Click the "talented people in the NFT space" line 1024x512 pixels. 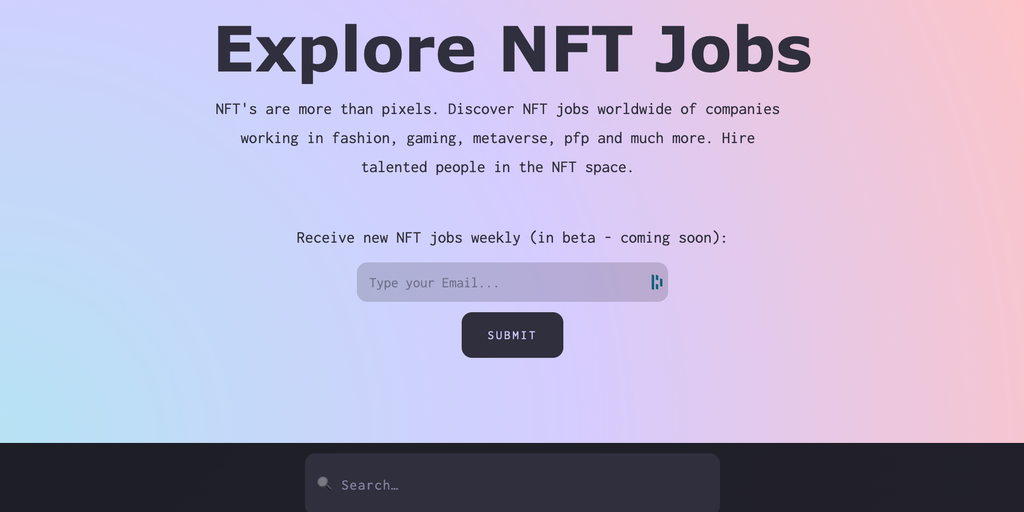pyautogui.click(x=497, y=167)
